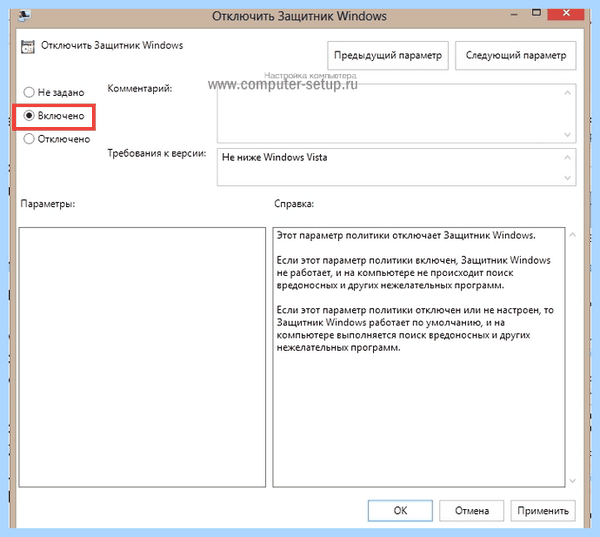Image resolution: width=600 pixels, height=537 pixels.
Task: Click the "Требования к версии:" label
Action: (157, 153)
